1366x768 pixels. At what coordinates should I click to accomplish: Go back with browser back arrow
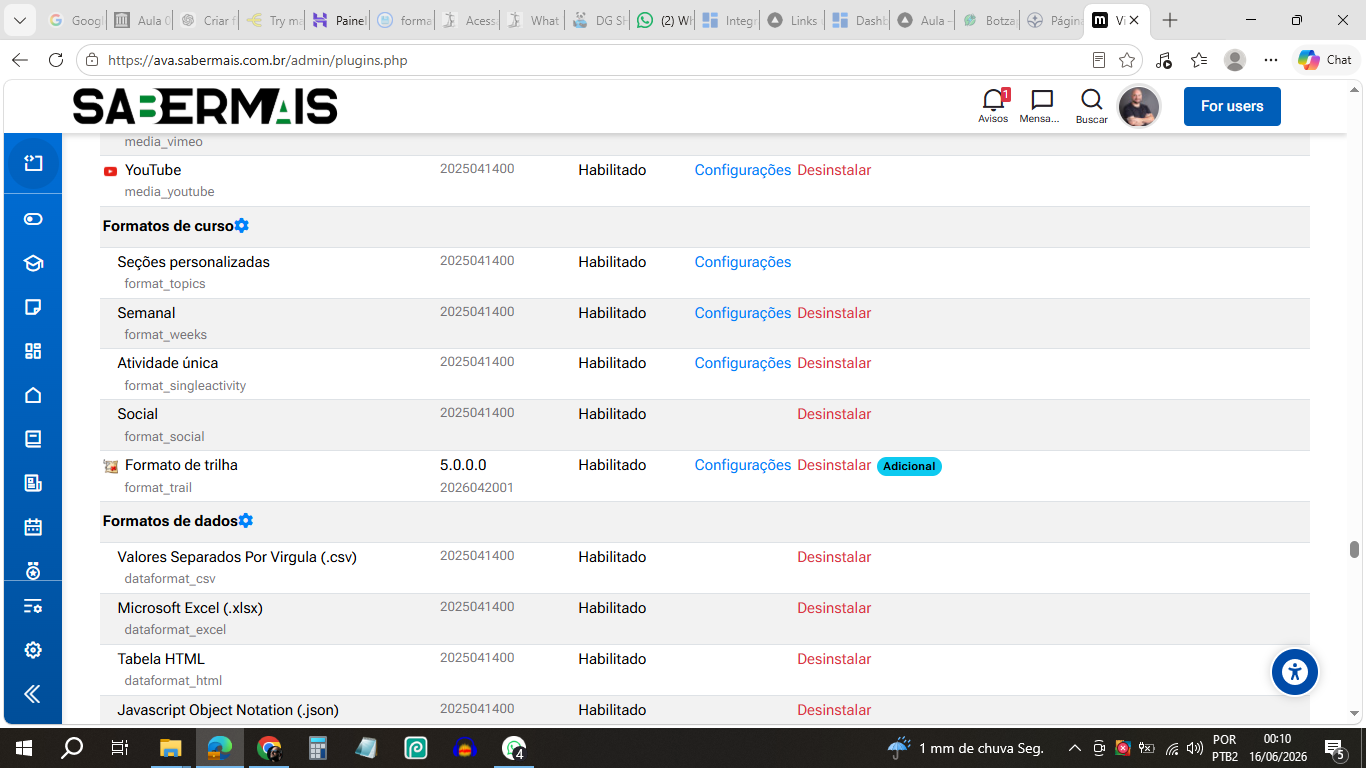tap(20, 60)
